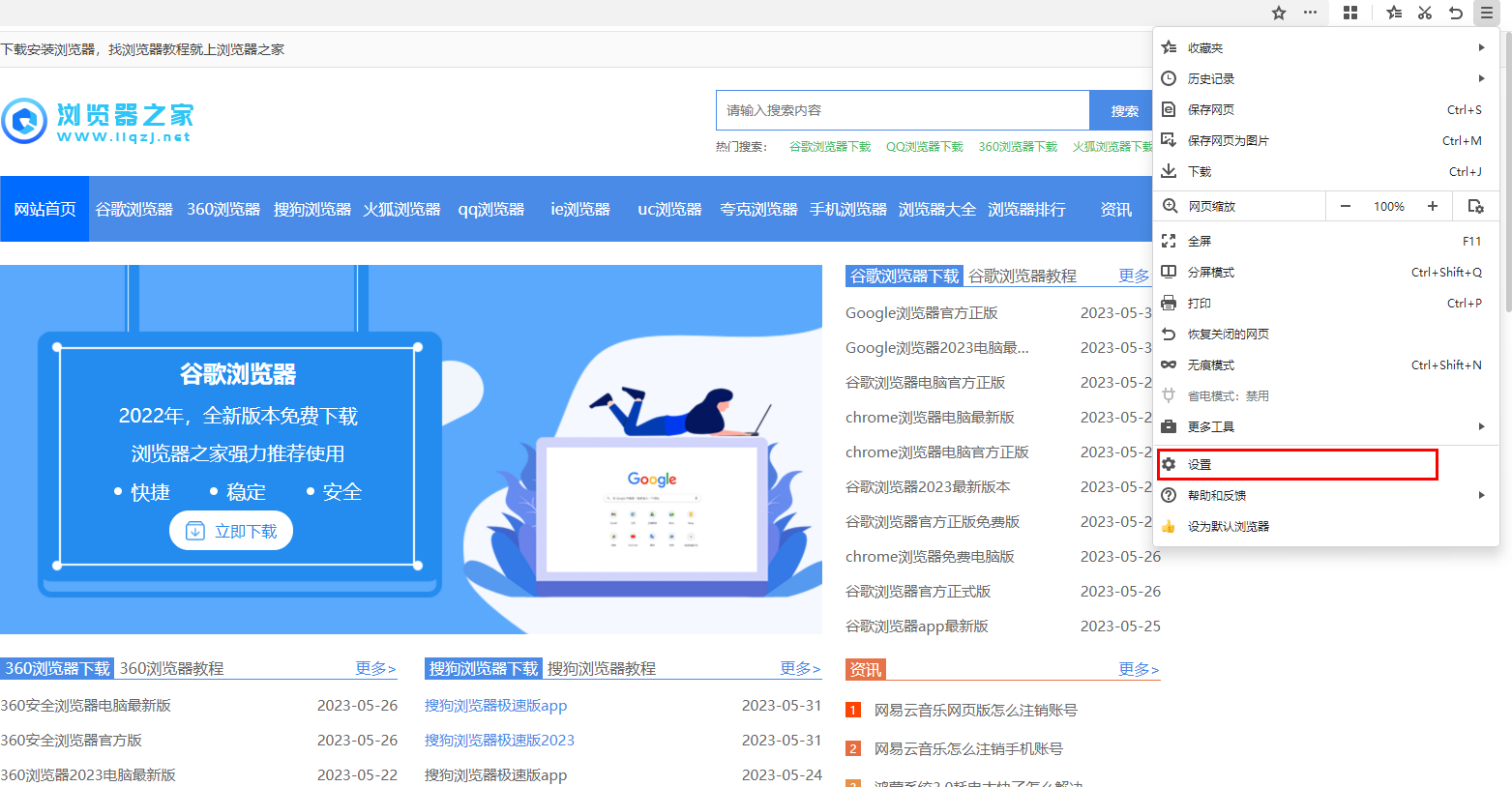Viewport: 1512px width, 787px height.
Task: Close the hamburger main menu icon
Action: pyautogui.click(x=1487, y=13)
